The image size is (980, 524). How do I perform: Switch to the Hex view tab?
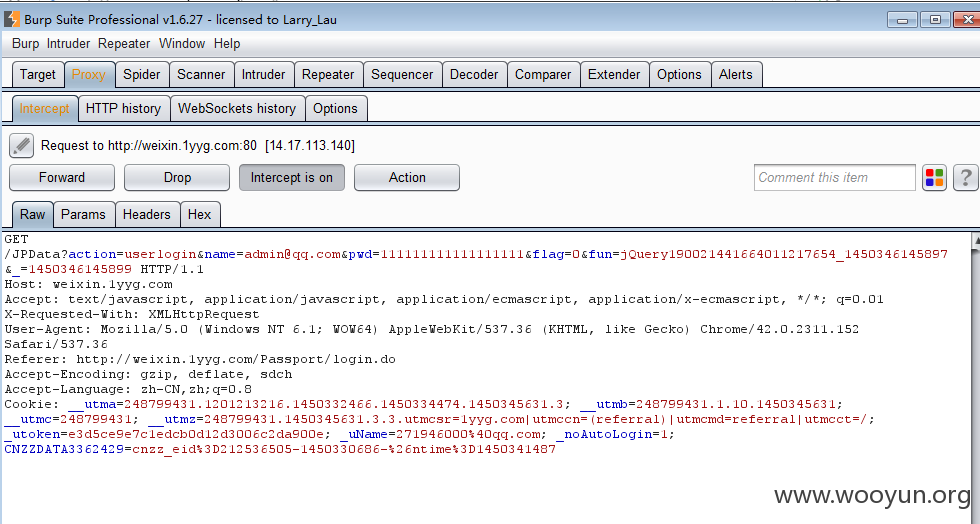tap(199, 214)
